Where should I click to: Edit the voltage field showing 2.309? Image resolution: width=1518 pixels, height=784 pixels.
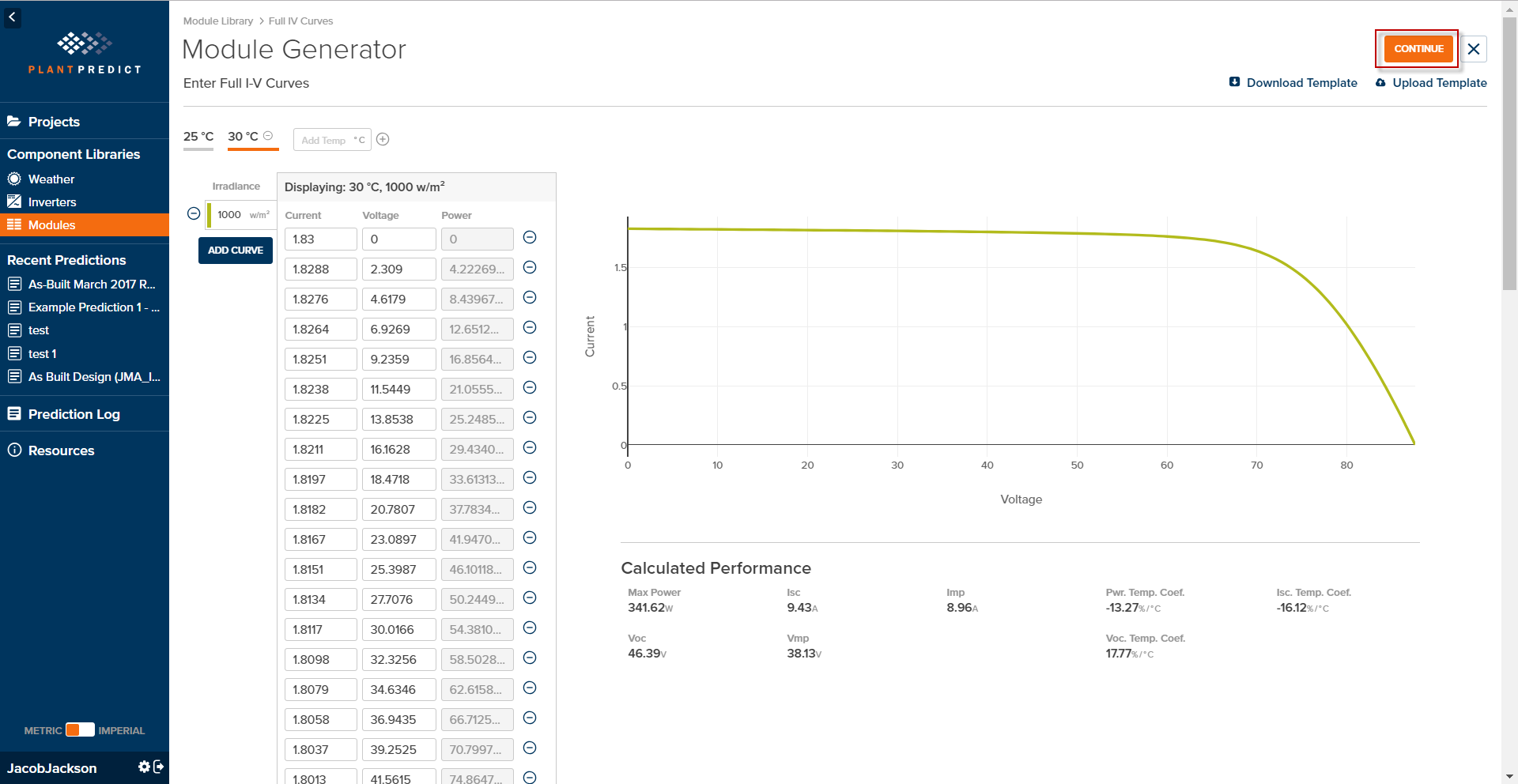[398, 269]
